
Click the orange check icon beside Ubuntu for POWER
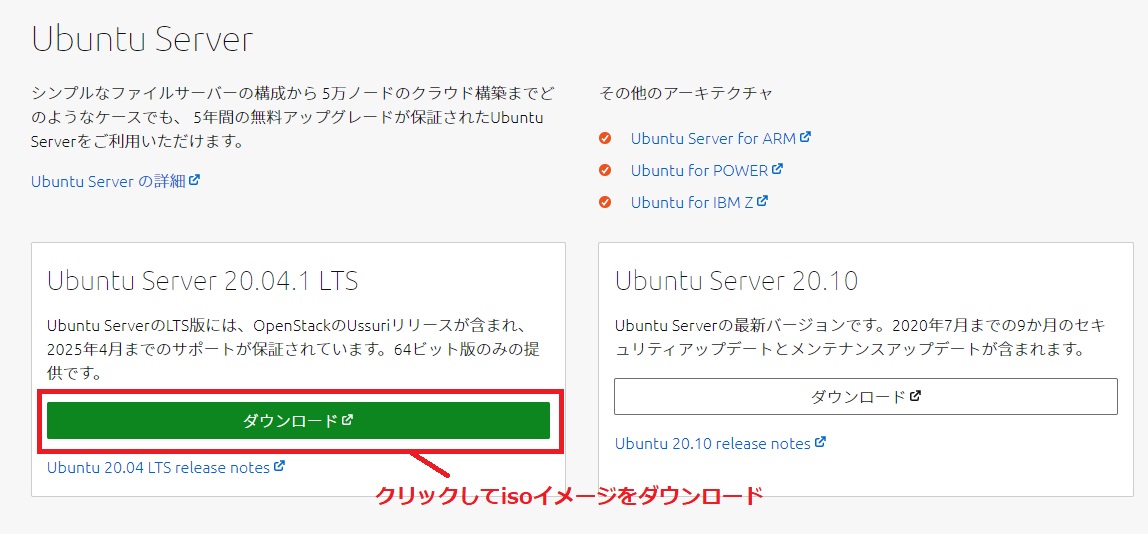coord(605,170)
